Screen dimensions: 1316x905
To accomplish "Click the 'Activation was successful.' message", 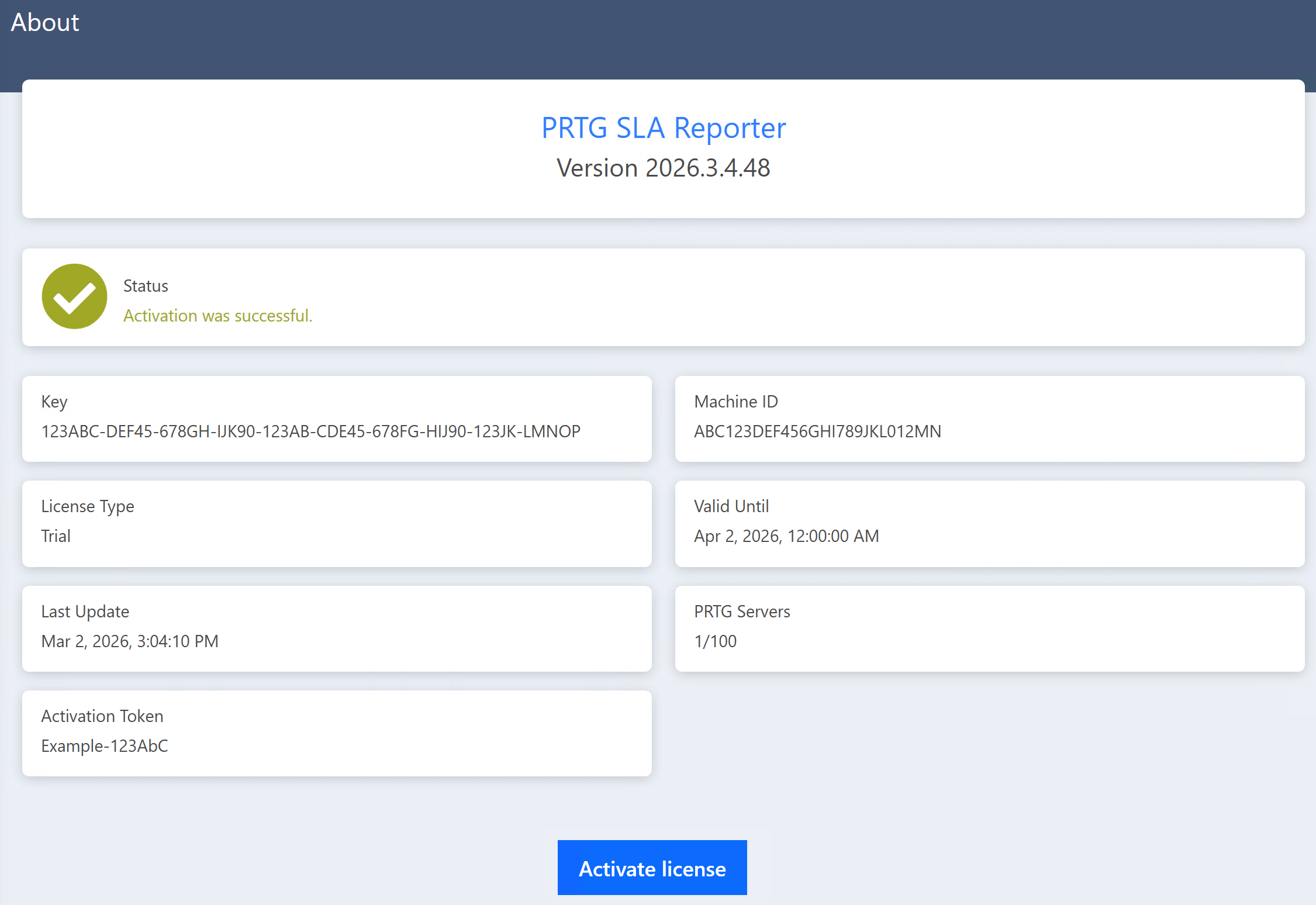I will coord(217,316).
